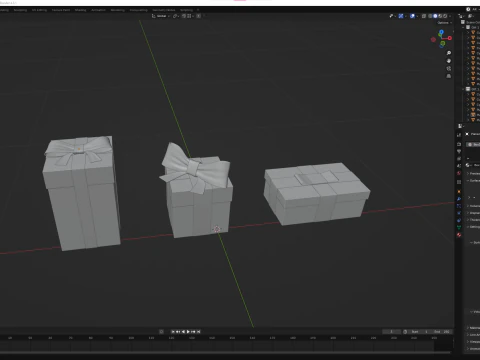The image size is (480, 360).
Task: Switch perspective/orthographic with the grid icon
Action: click(x=449, y=76)
